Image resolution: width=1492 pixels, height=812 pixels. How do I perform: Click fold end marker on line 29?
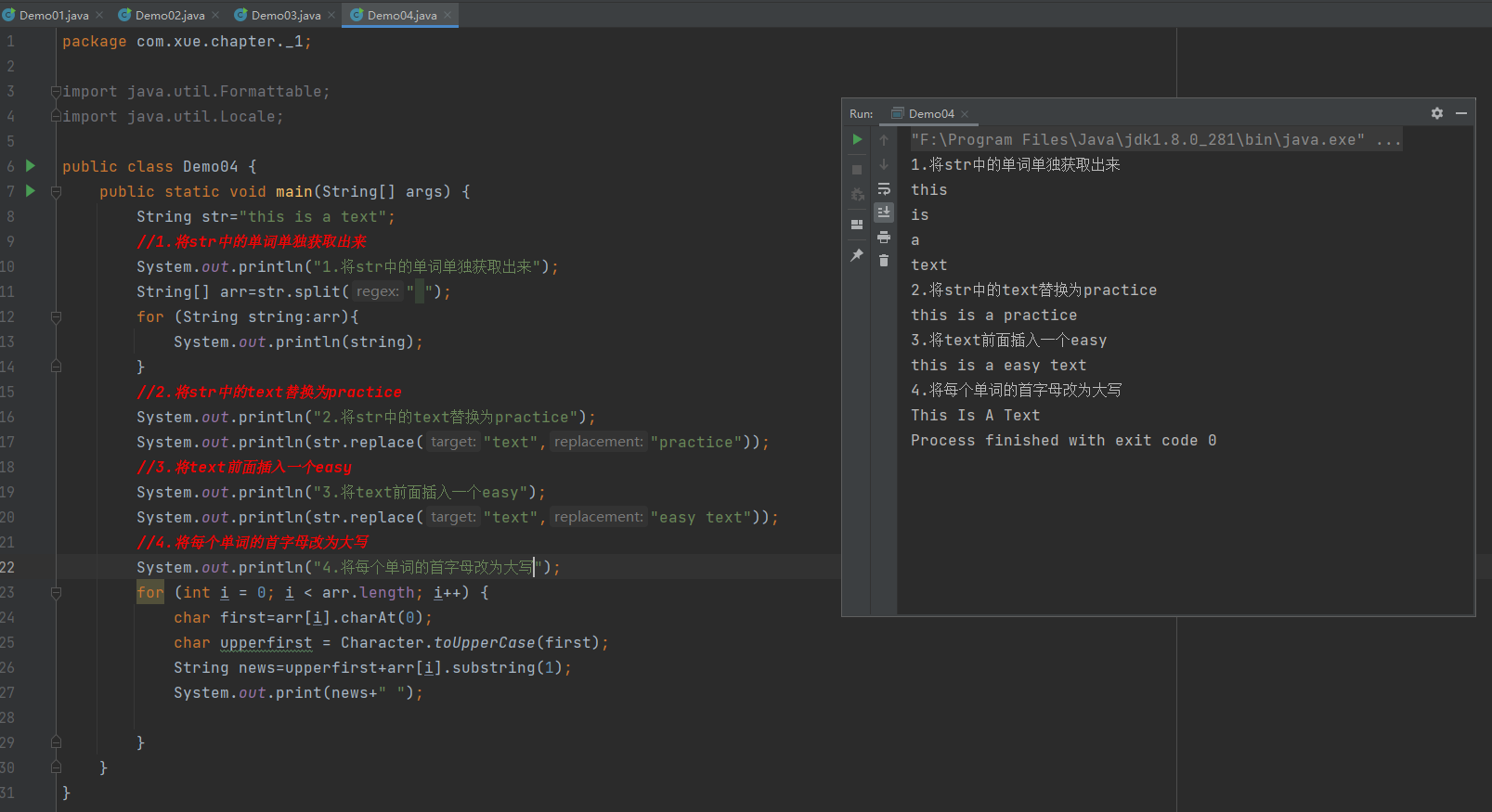(56, 742)
